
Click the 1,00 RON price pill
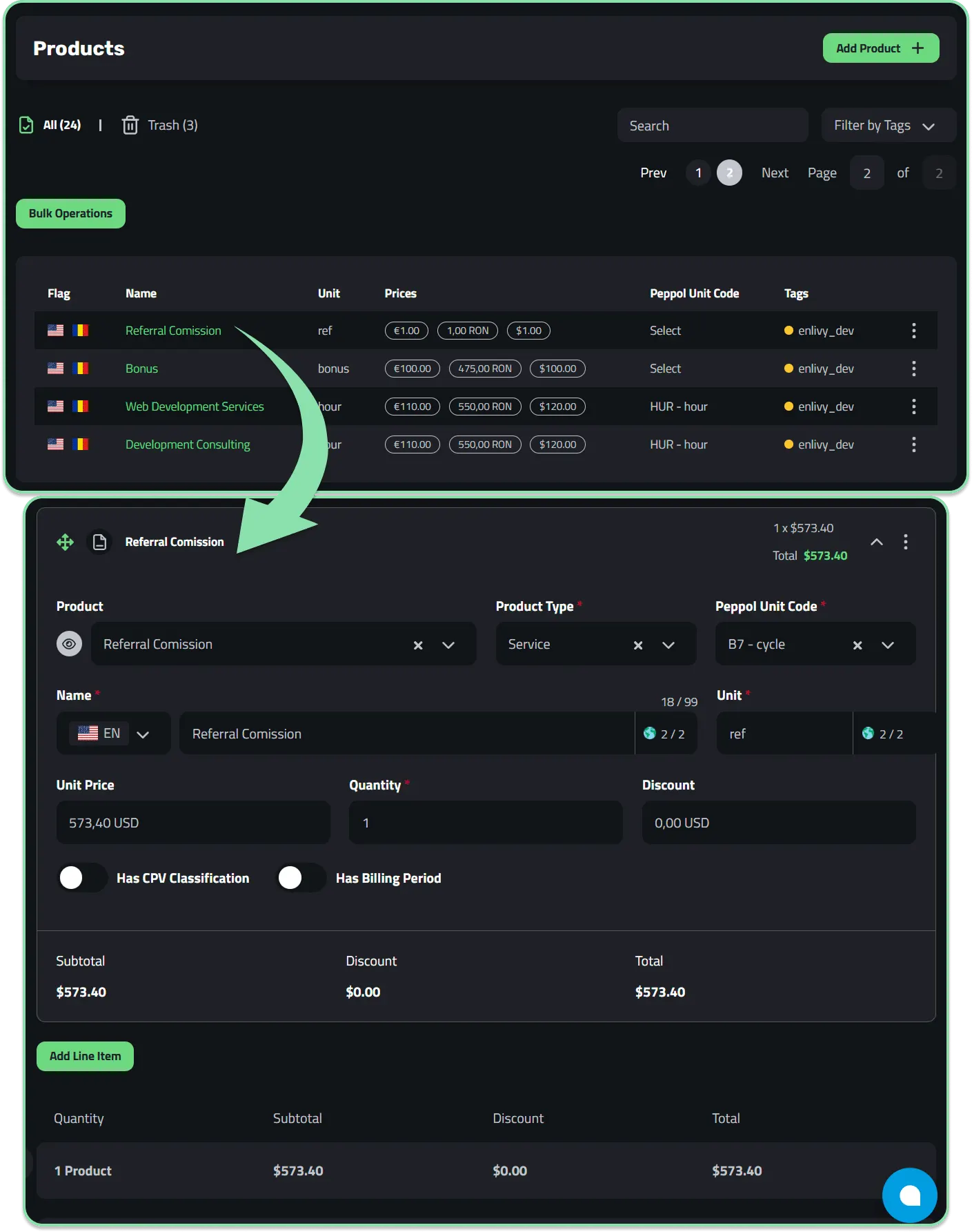[x=468, y=331]
